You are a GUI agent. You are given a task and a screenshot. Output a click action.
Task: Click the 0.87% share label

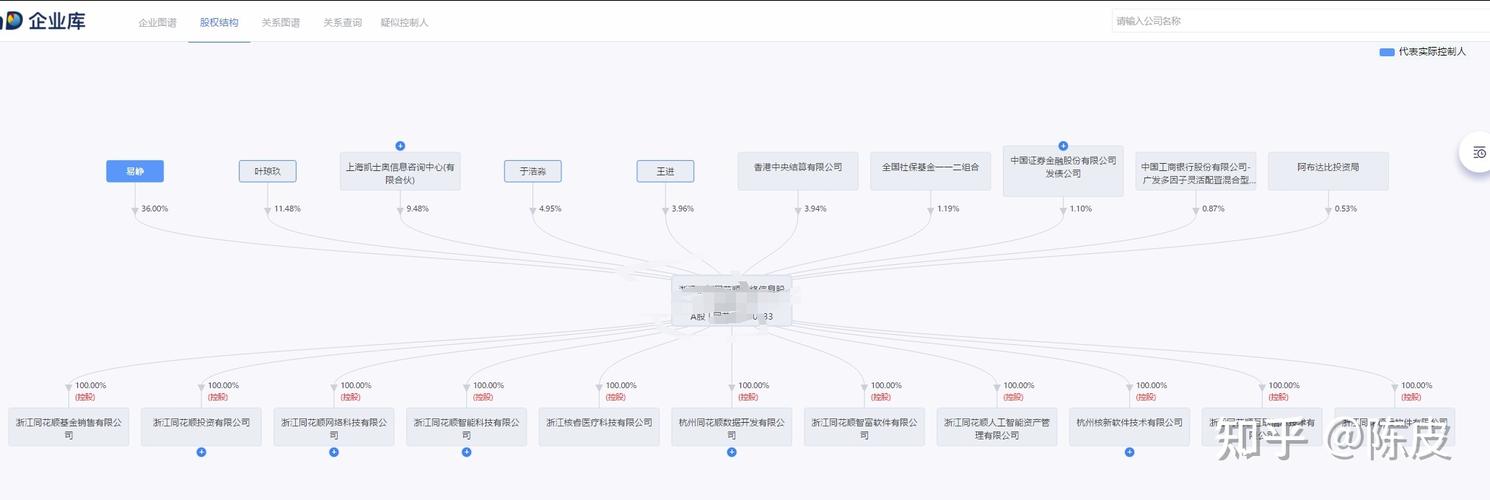click(1214, 209)
